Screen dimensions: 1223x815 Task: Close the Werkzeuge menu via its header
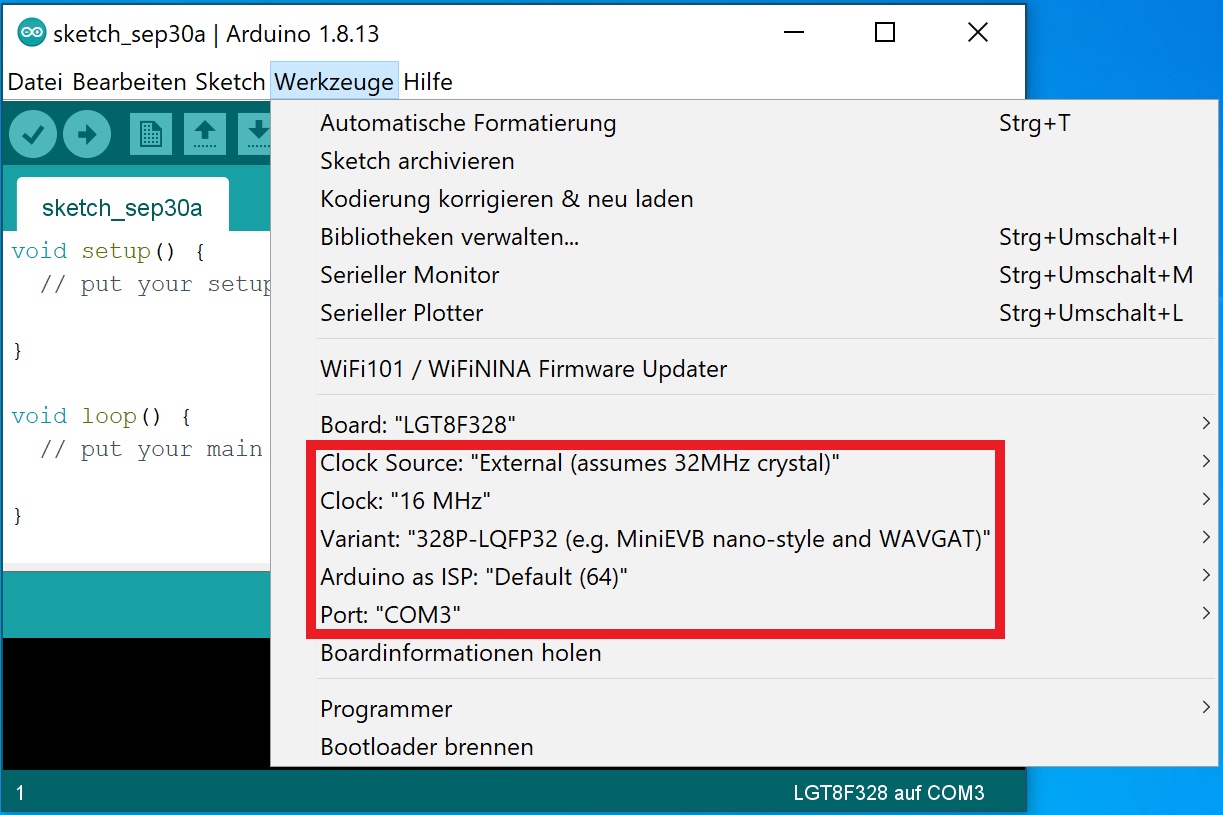click(x=334, y=82)
